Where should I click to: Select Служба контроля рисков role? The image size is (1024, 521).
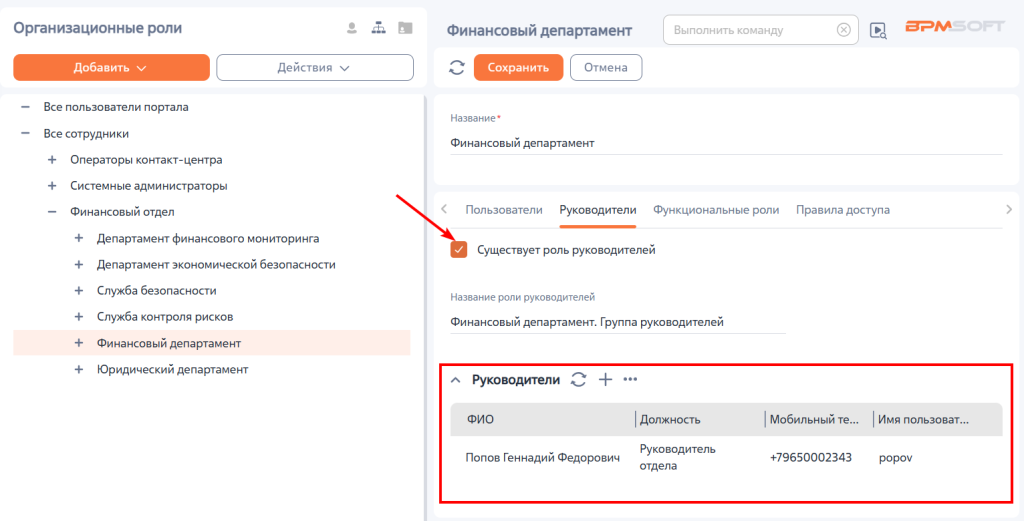click(x=165, y=317)
